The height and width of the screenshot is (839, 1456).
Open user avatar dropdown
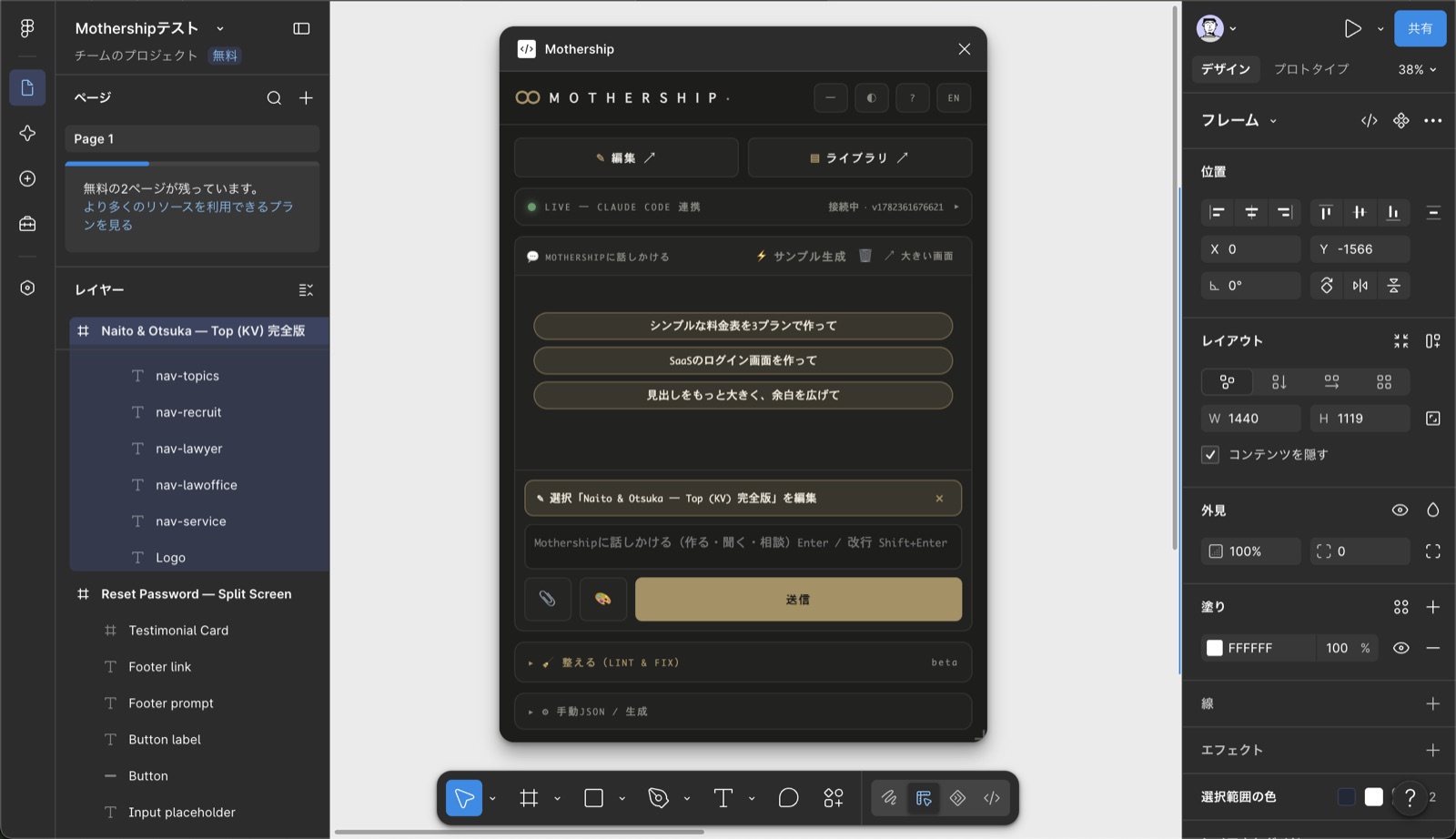tap(1217, 28)
